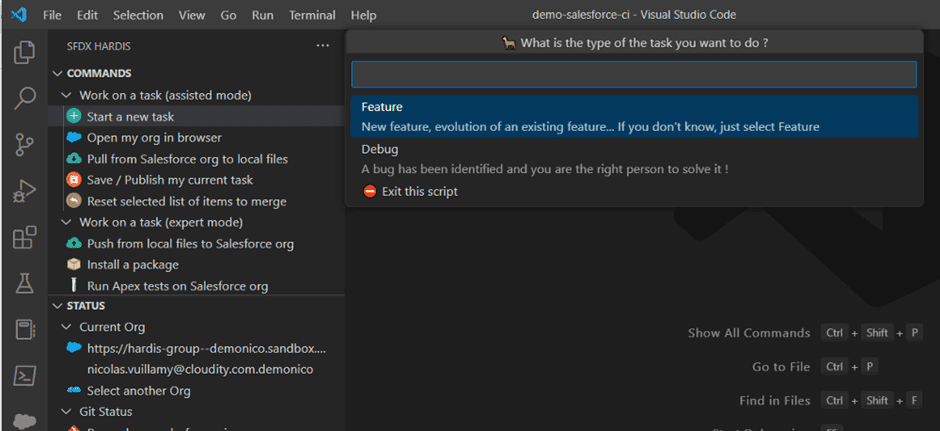Click Start a new task command
The width and height of the screenshot is (940, 431).
point(130,116)
